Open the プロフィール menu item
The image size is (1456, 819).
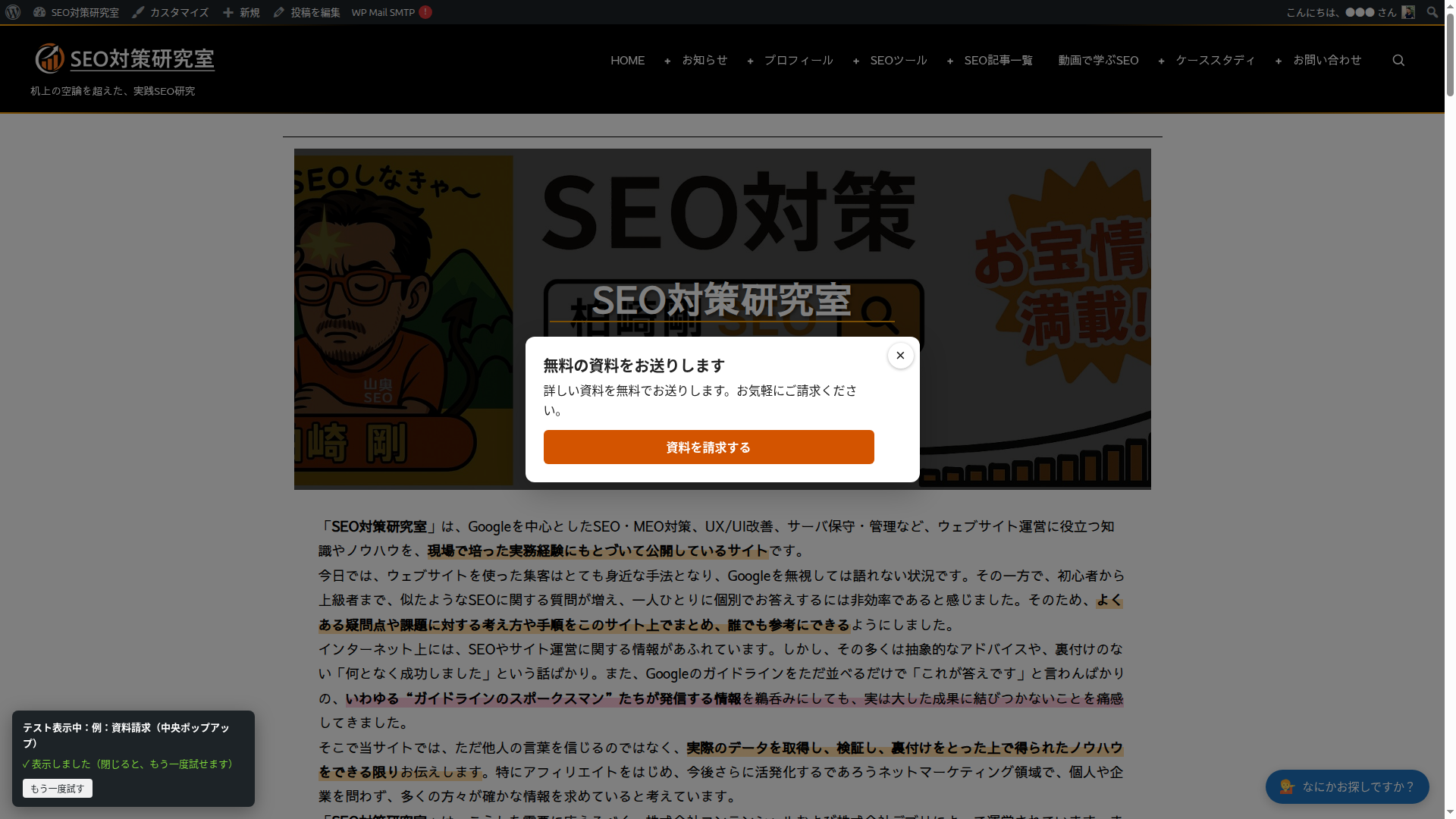[x=799, y=60]
